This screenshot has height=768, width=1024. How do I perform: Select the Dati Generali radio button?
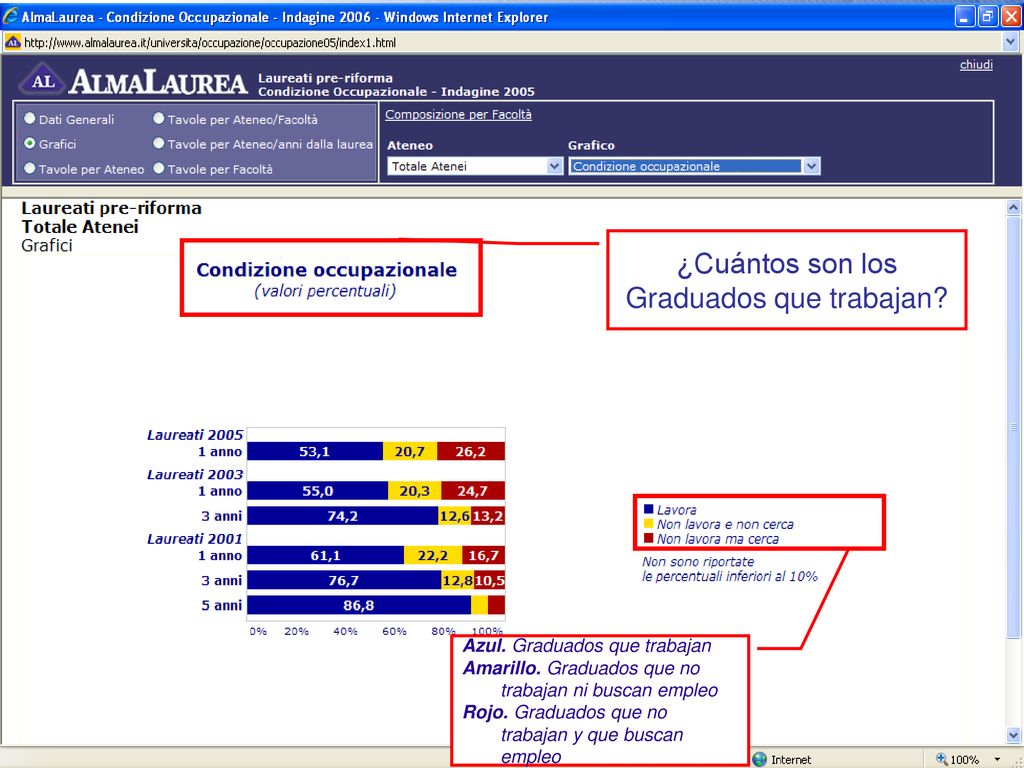29,119
